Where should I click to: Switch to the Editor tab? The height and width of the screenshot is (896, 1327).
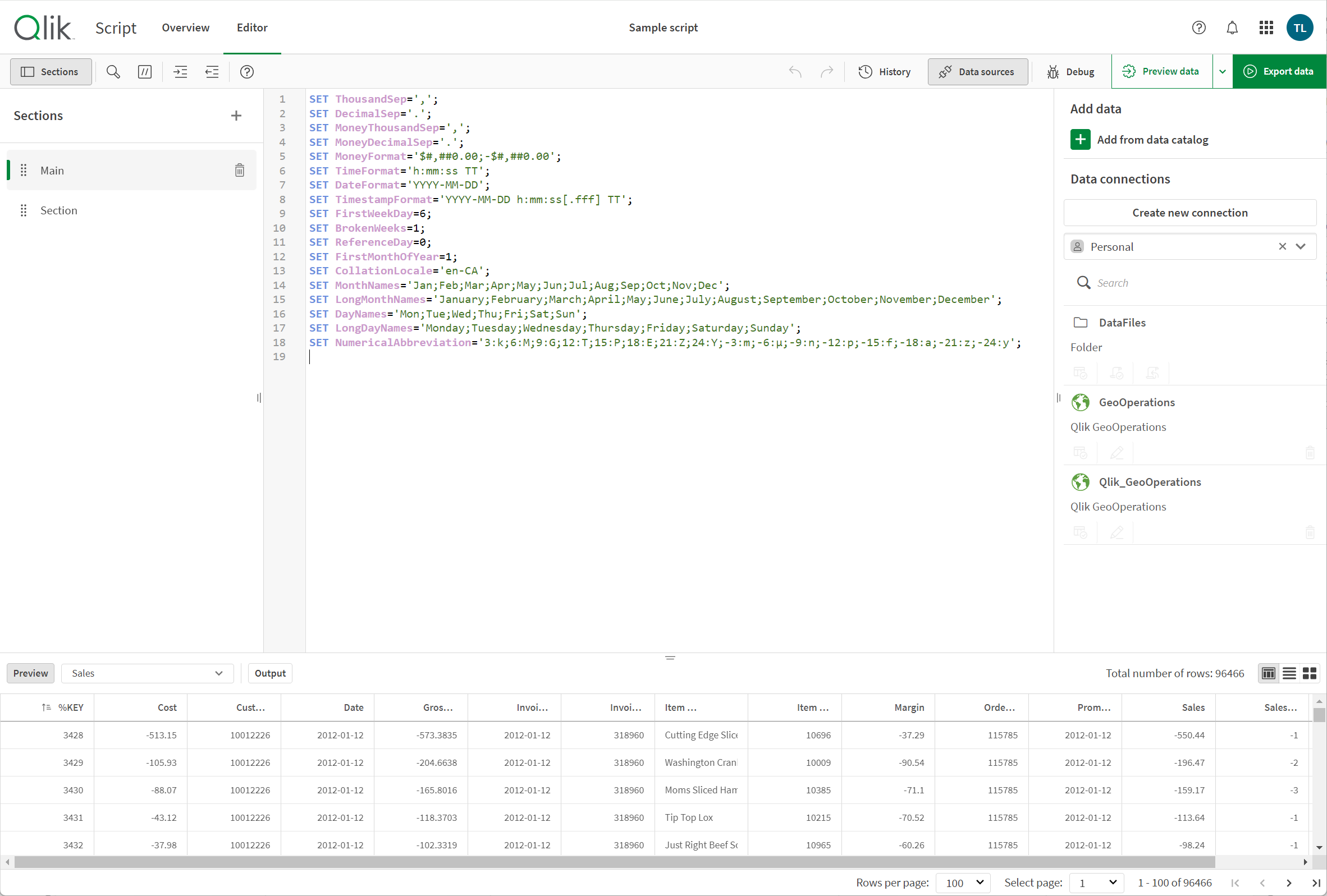point(251,27)
